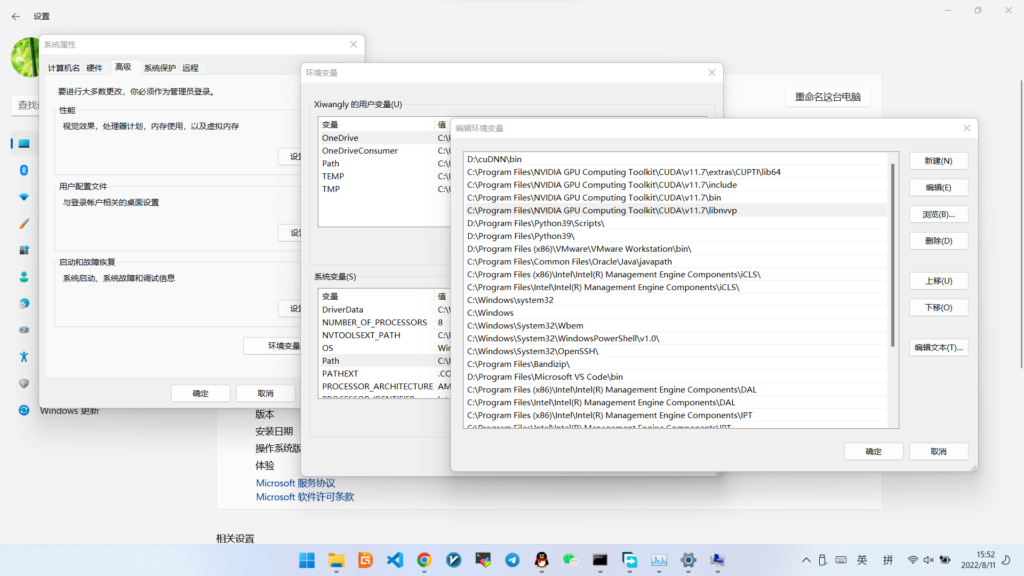Open Time and language globe icon in sidebar
Screen dimensions: 1024x576
[x=24, y=304]
